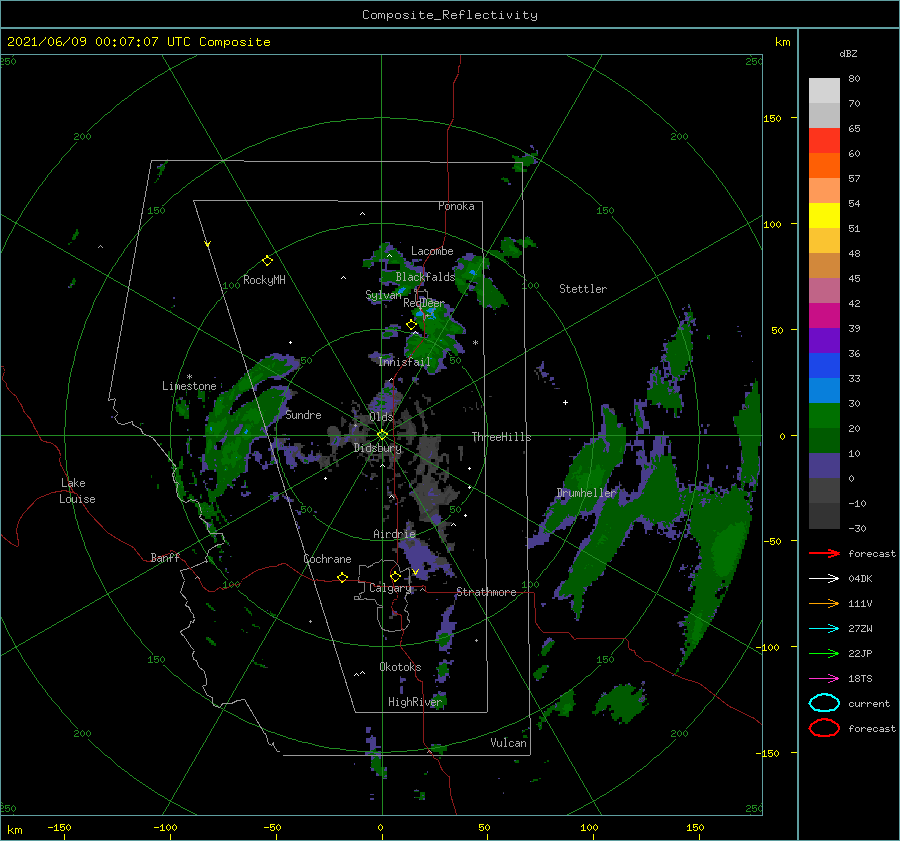The image size is (900, 841).
Task: Select the blue 33-36 dBZ swatch
Action: click(824, 366)
